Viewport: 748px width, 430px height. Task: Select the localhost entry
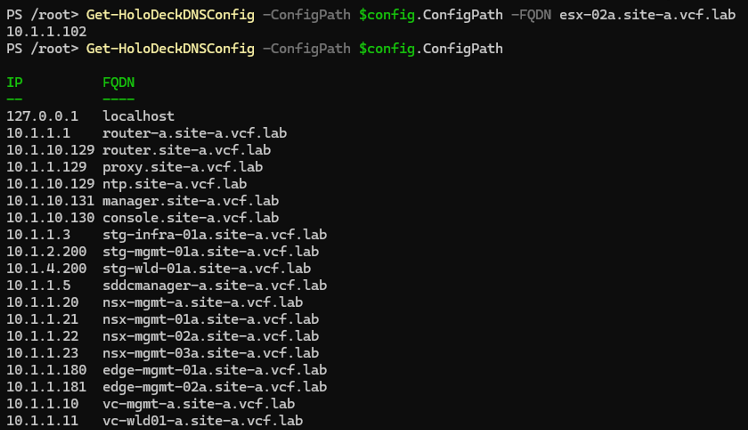click(x=138, y=116)
